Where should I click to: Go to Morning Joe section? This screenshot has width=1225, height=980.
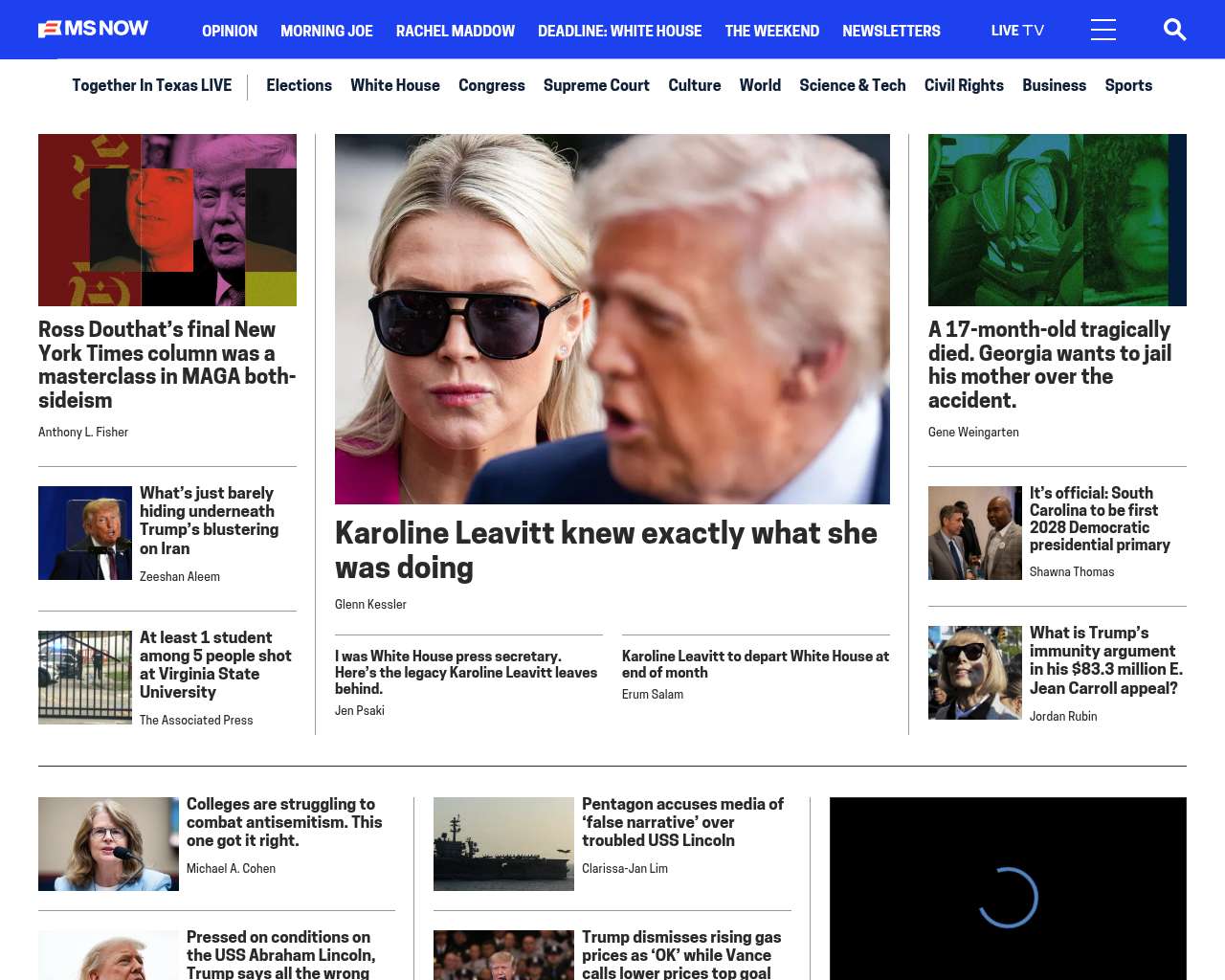click(326, 31)
